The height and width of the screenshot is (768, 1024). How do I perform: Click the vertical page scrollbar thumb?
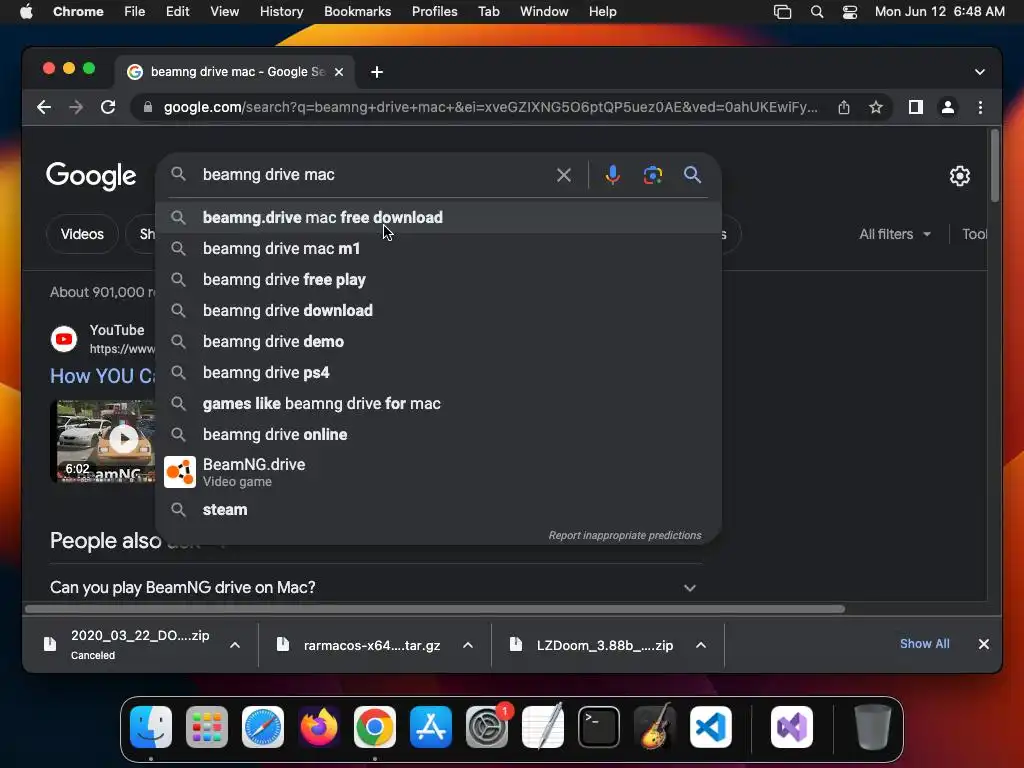[995, 166]
